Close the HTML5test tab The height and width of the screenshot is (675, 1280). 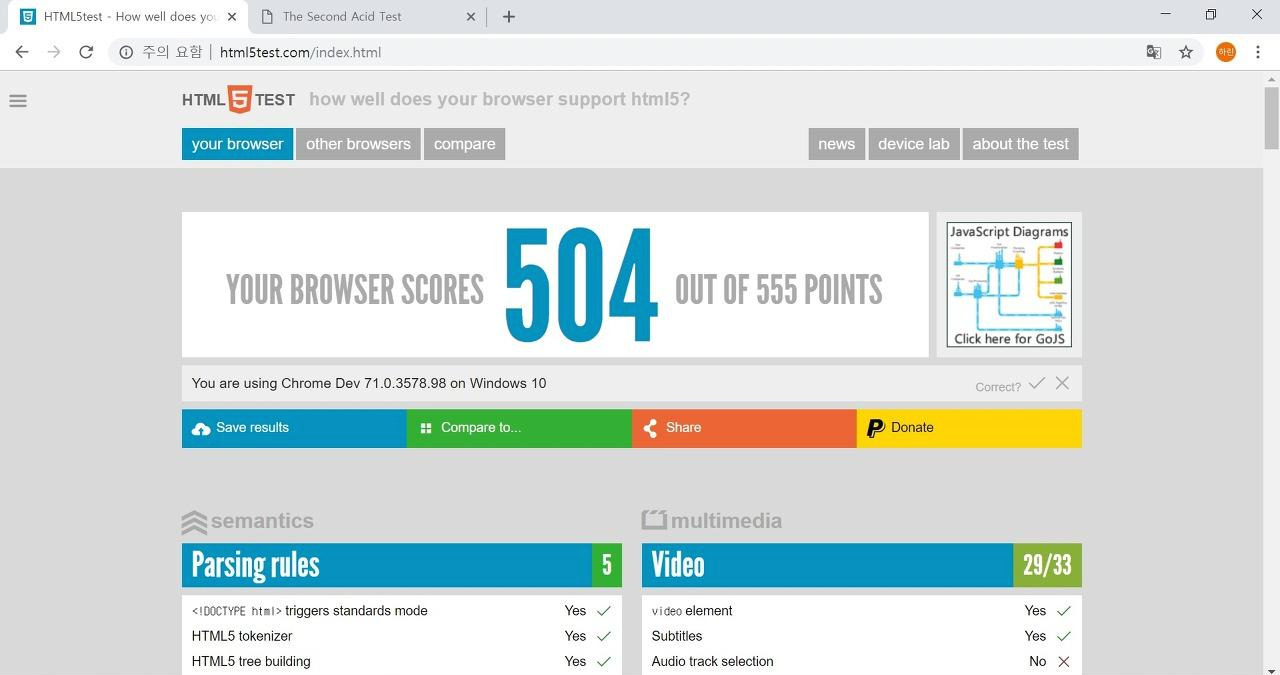coord(232,16)
